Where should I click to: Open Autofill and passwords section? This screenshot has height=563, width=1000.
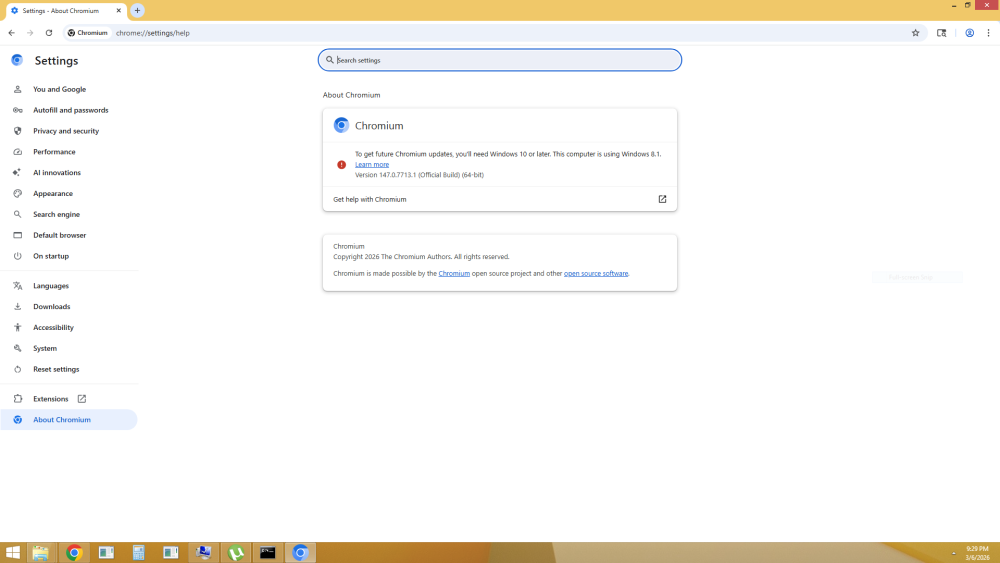point(70,110)
